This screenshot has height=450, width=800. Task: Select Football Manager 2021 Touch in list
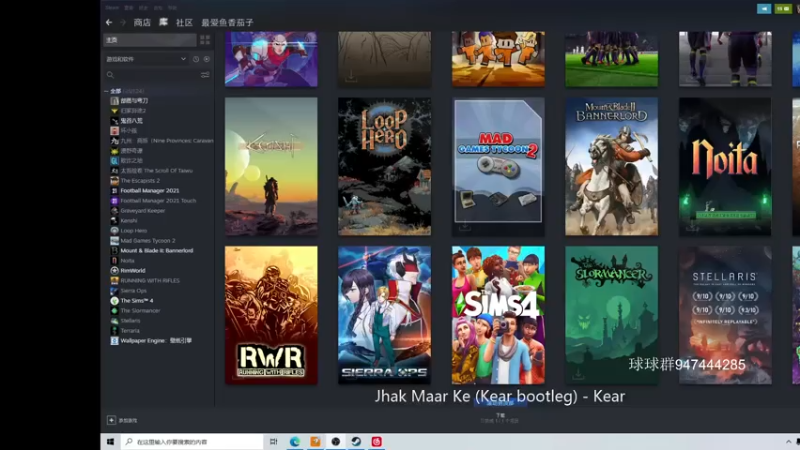(x=158, y=201)
